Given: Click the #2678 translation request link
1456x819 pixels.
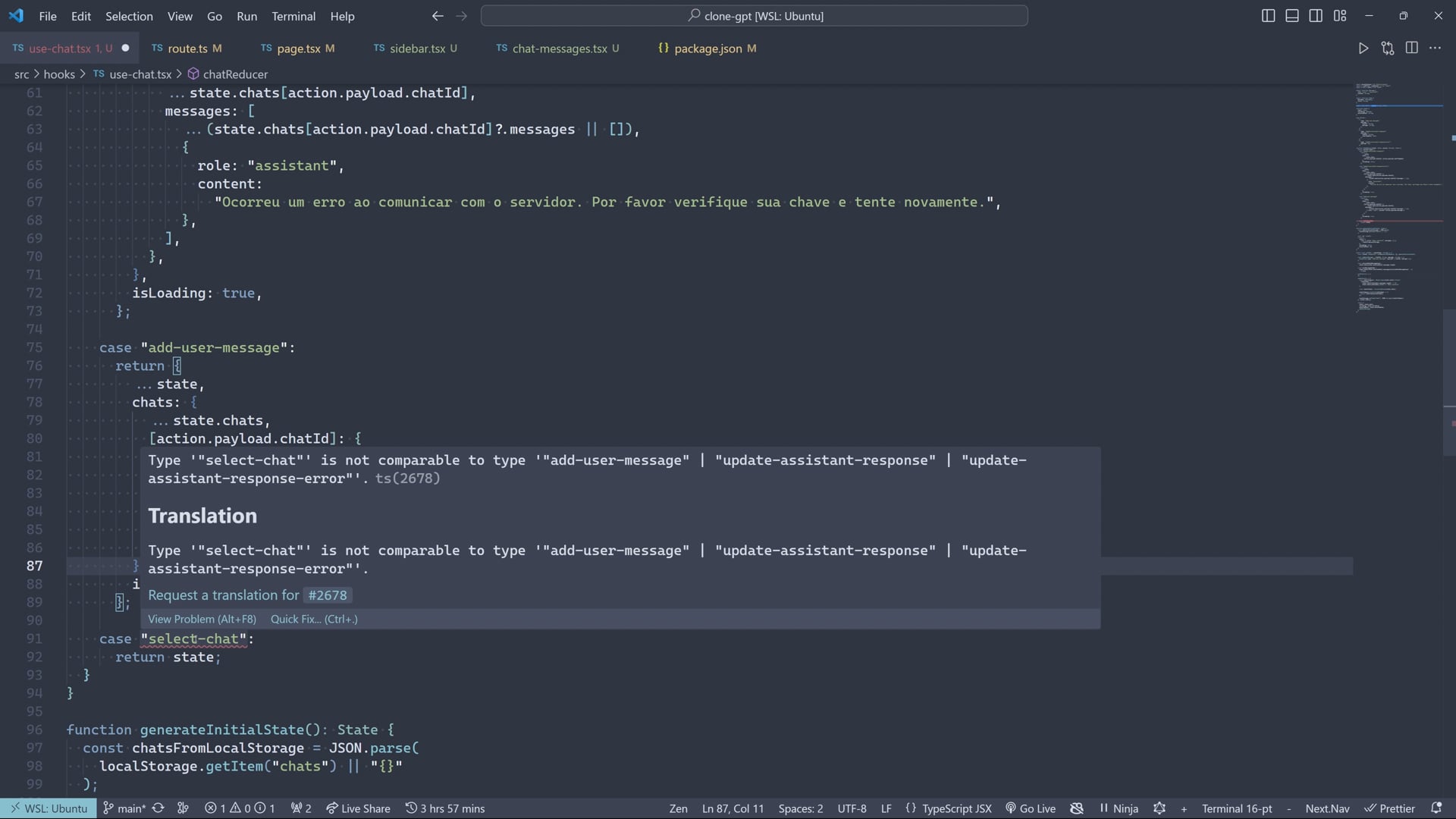Looking at the screenshot, I should coord(327,595).
